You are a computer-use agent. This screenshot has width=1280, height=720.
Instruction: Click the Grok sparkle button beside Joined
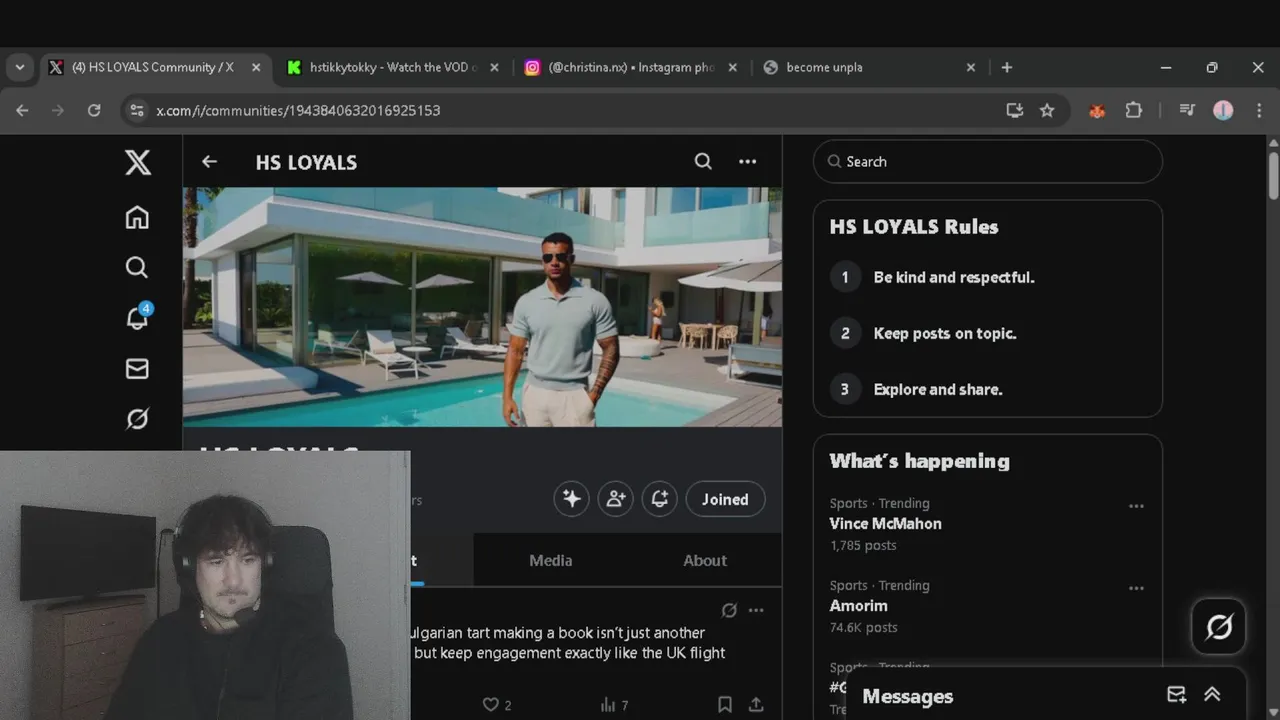[572, 499]
